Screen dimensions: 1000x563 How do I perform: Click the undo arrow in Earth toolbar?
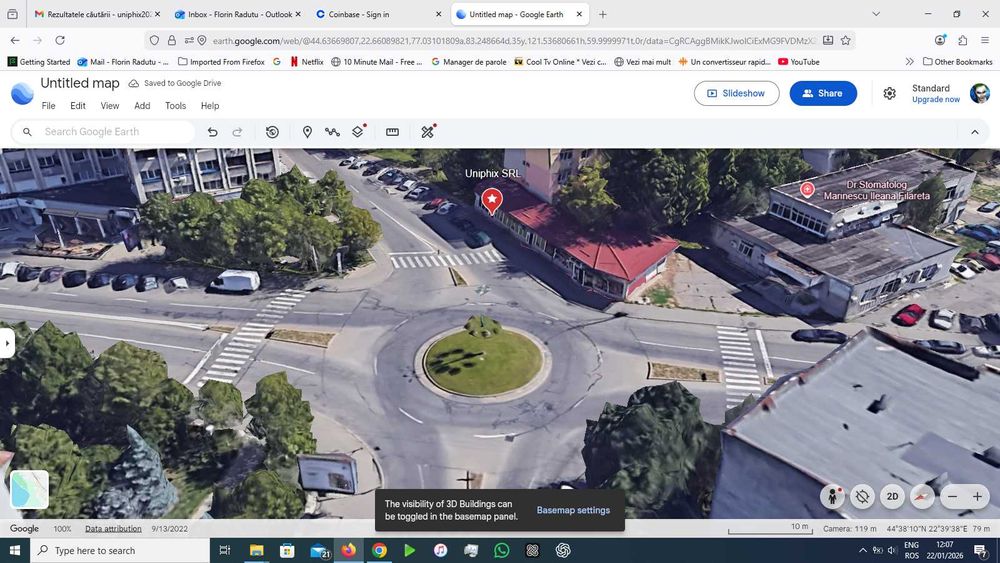point(212,132)
